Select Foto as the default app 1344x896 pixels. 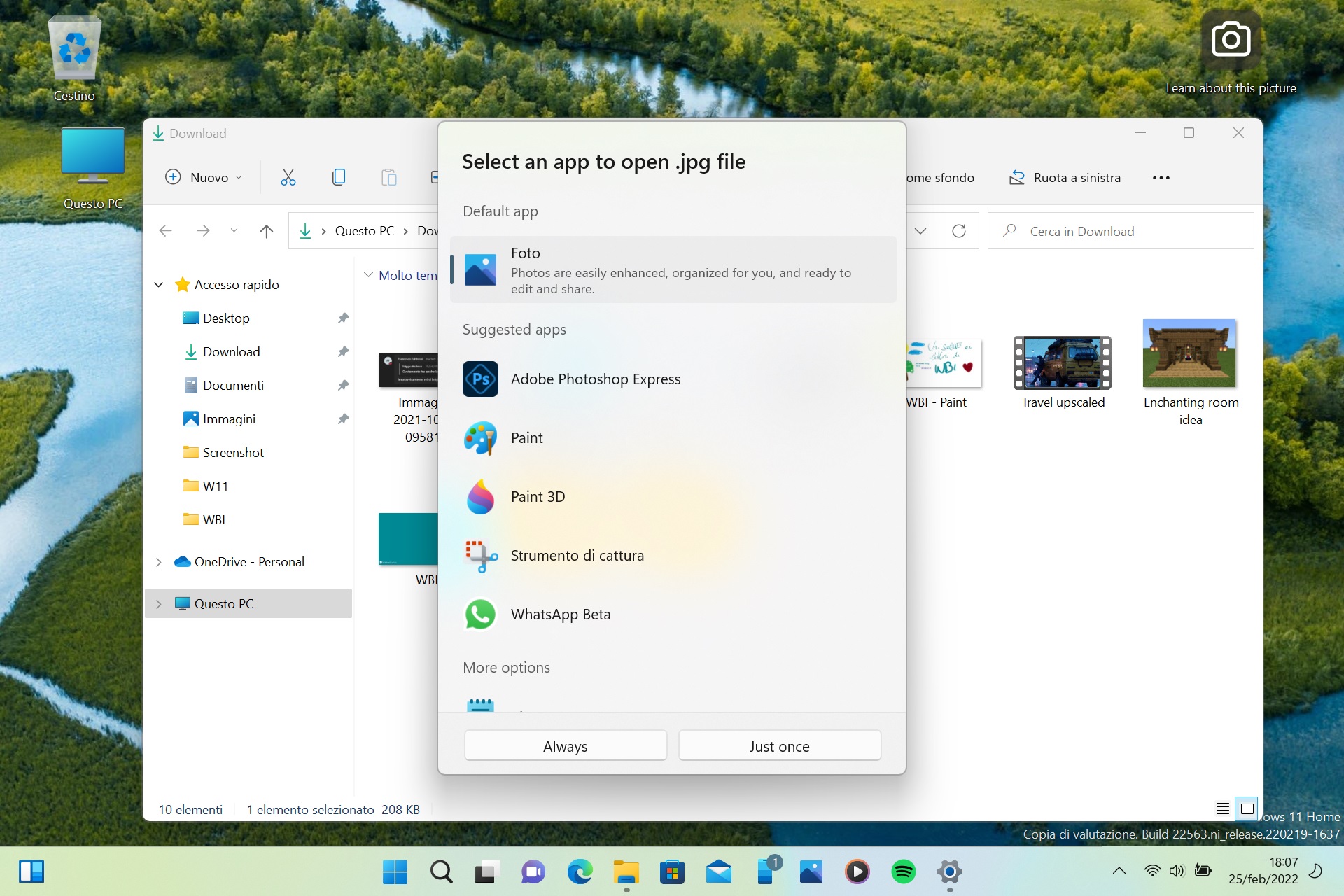click(x=673, y=269)
